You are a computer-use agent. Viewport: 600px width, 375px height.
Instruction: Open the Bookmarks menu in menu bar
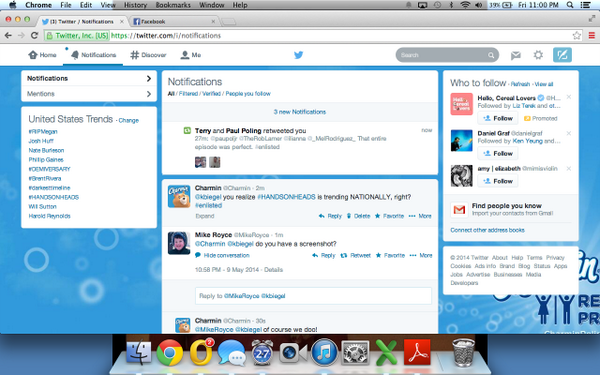pyautogui.click(x=173, y=5)
